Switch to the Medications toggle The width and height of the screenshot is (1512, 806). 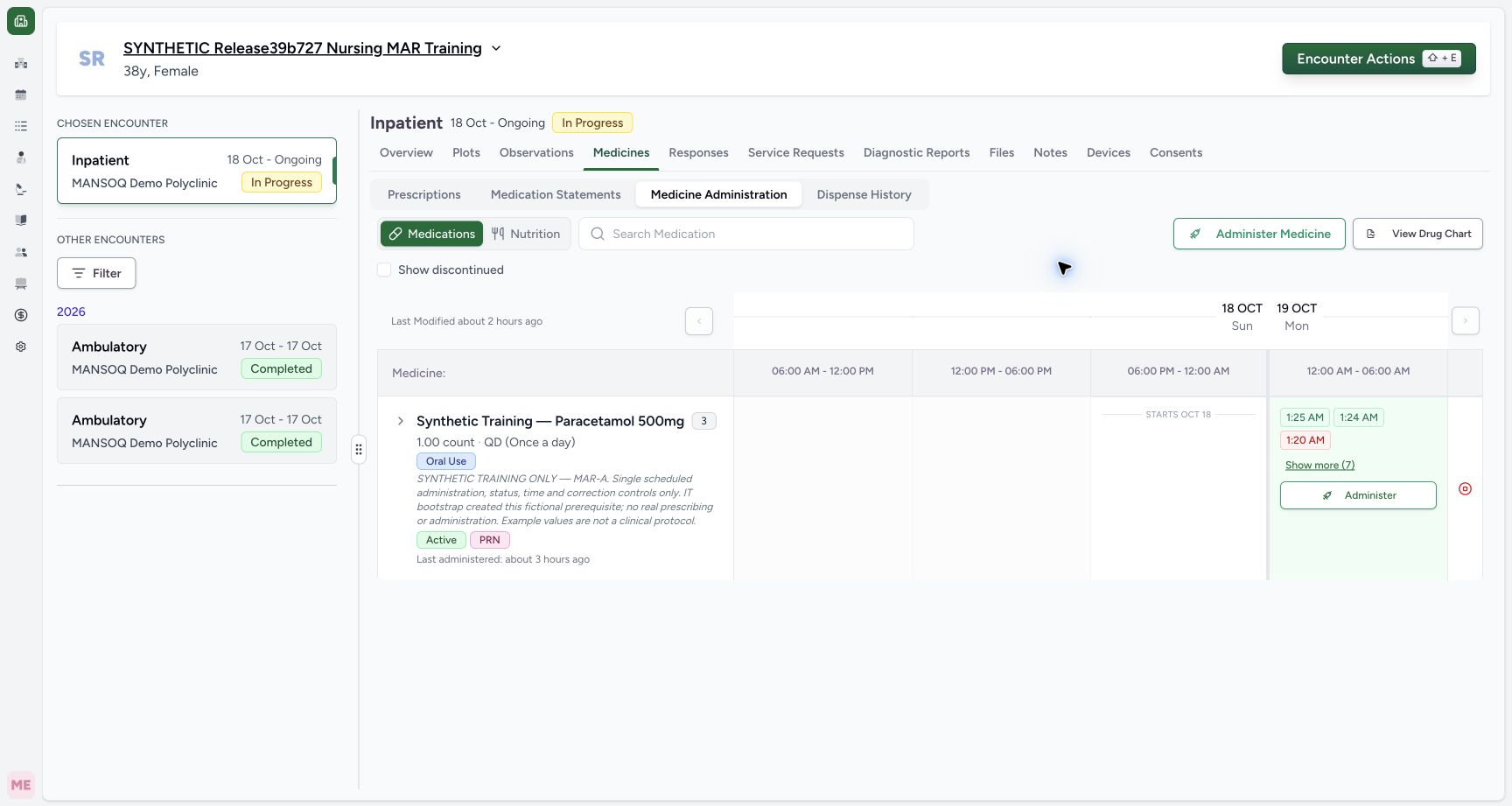coord(432,234)
